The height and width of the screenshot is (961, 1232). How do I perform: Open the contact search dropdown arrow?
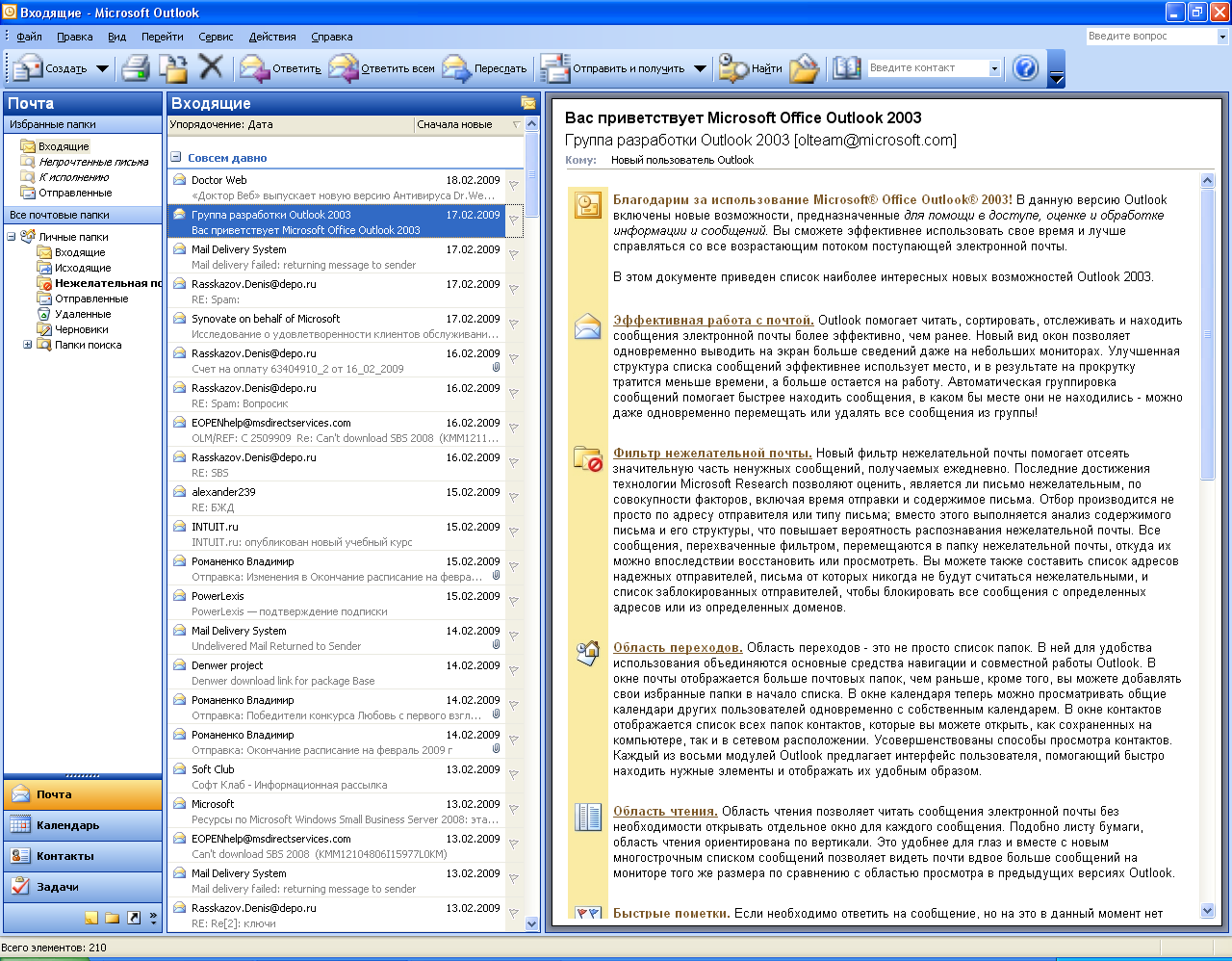(x=994, y=68)
